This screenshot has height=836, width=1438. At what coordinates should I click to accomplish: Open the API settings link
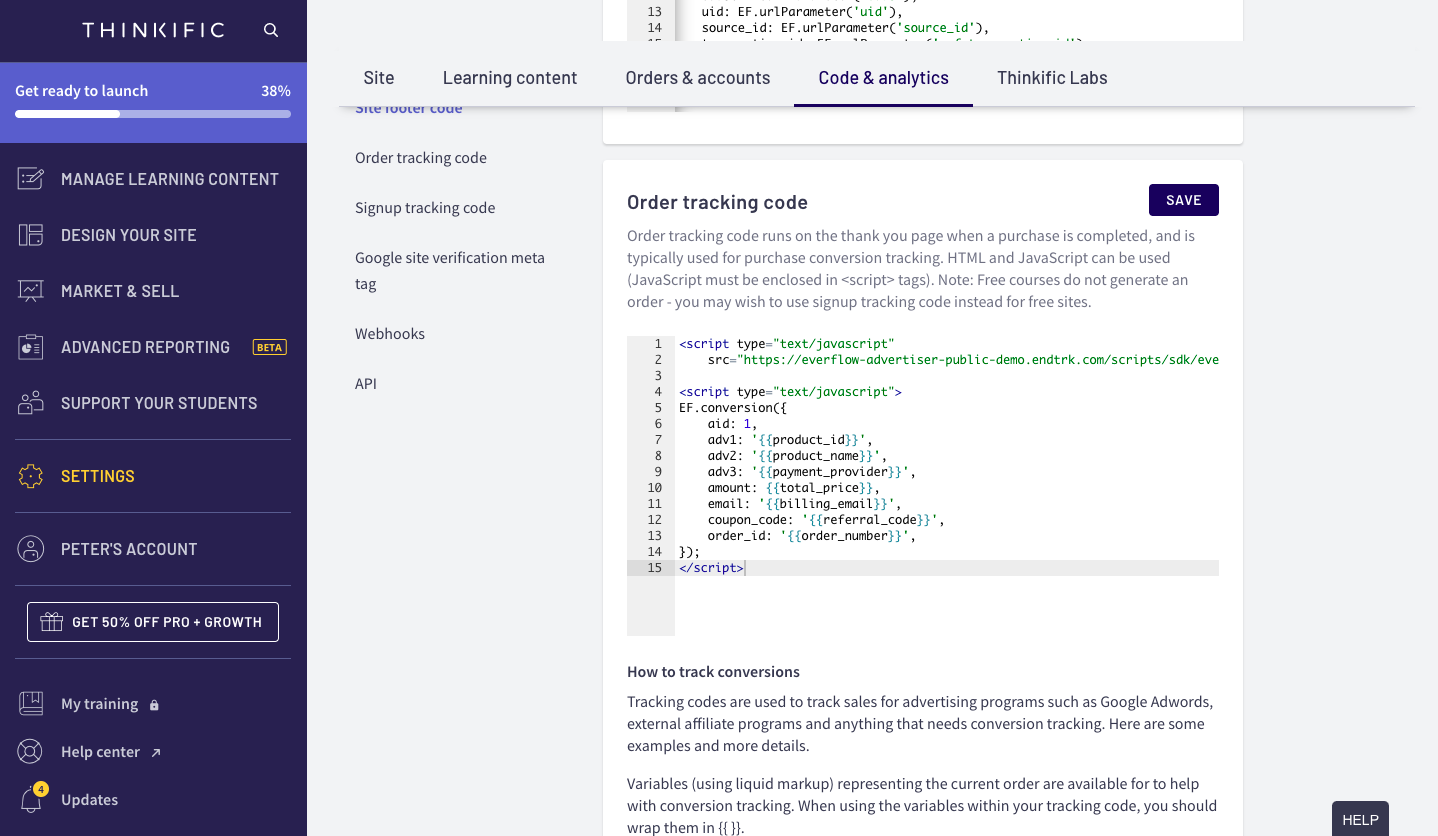tap(366, 384)
